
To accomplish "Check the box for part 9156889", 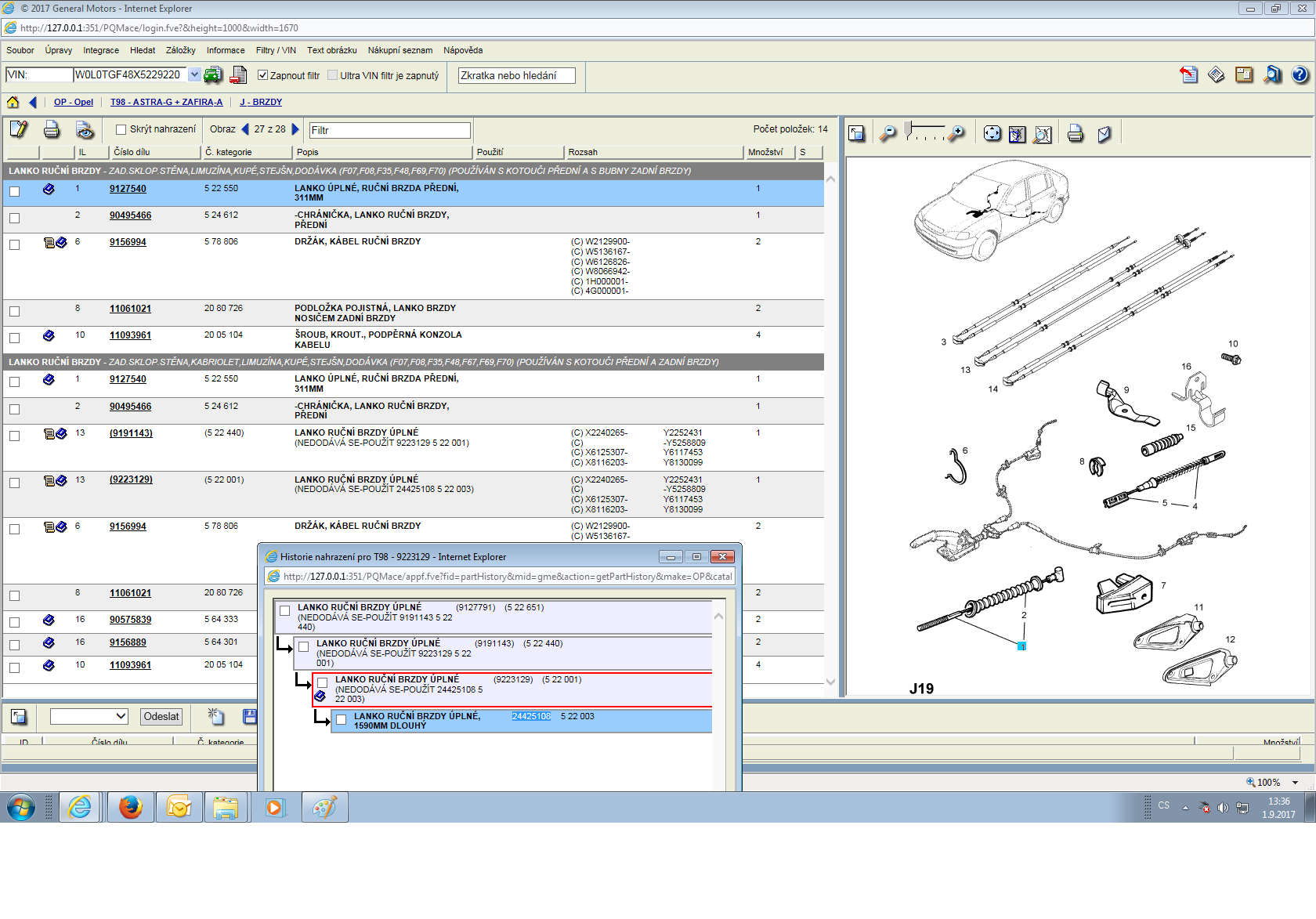I will (14, 645).
